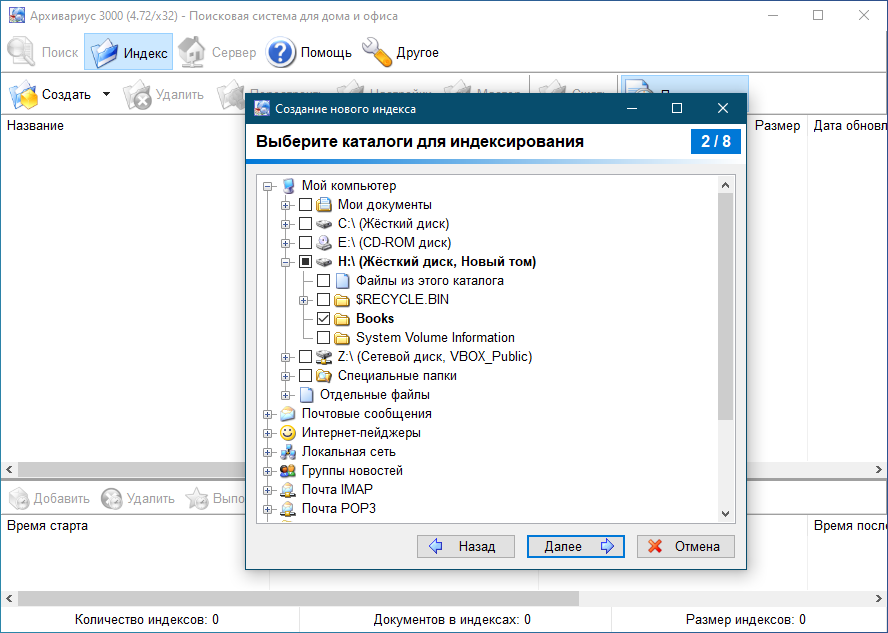Screen dimensions: 888x633
Task: Check the Файлы из этого каталога checkbox
Action: tap(323, 281)
